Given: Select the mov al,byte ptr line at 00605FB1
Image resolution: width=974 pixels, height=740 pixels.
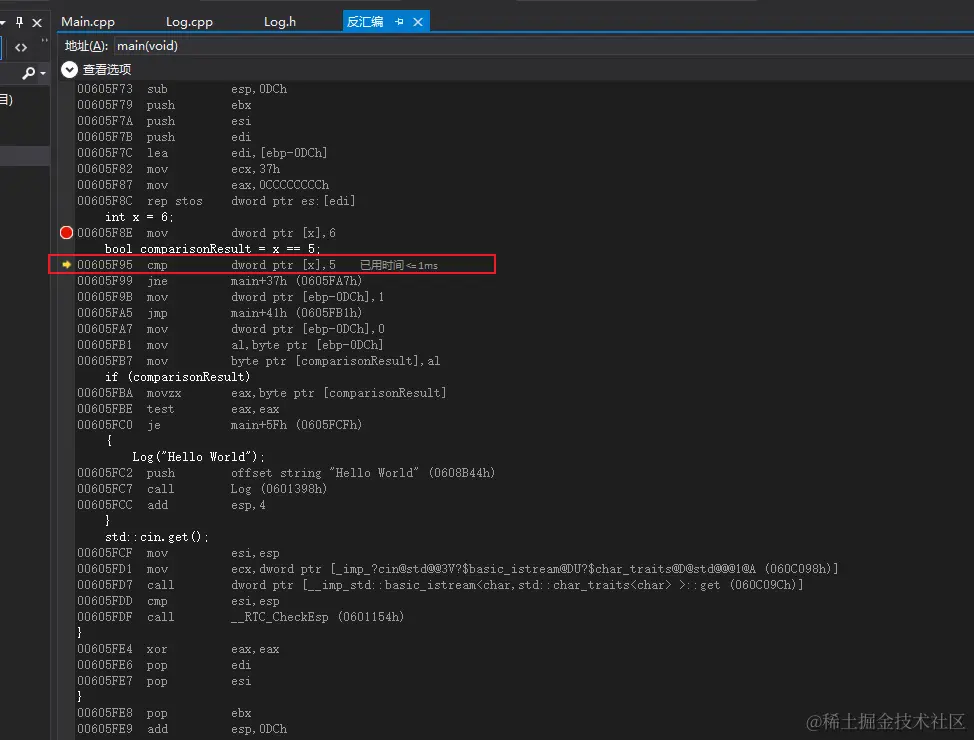Looking at the screenshot, I should pyautogui.click(x=230, y=345).
